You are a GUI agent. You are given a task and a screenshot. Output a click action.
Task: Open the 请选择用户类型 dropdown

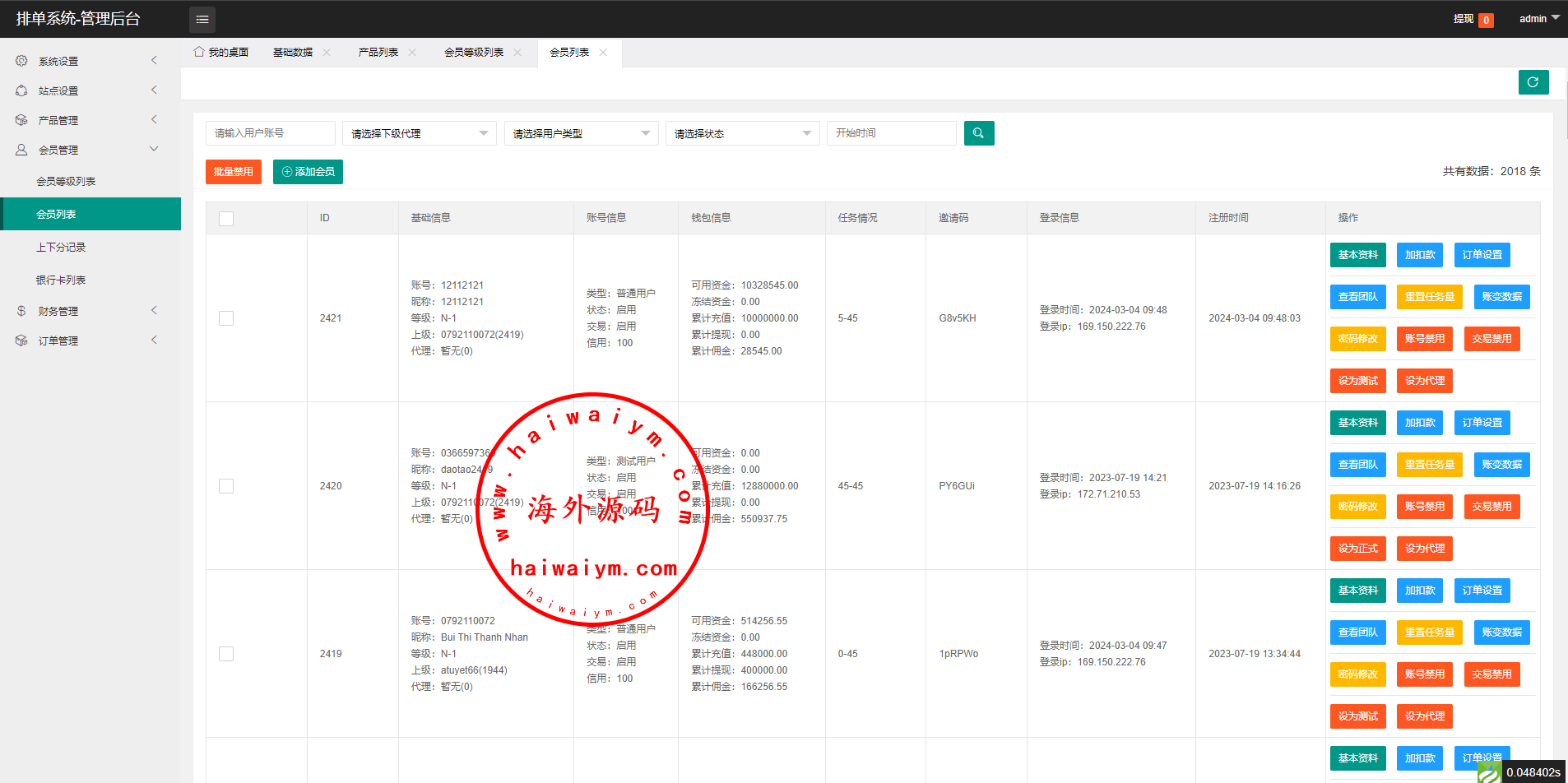[581, 133]
